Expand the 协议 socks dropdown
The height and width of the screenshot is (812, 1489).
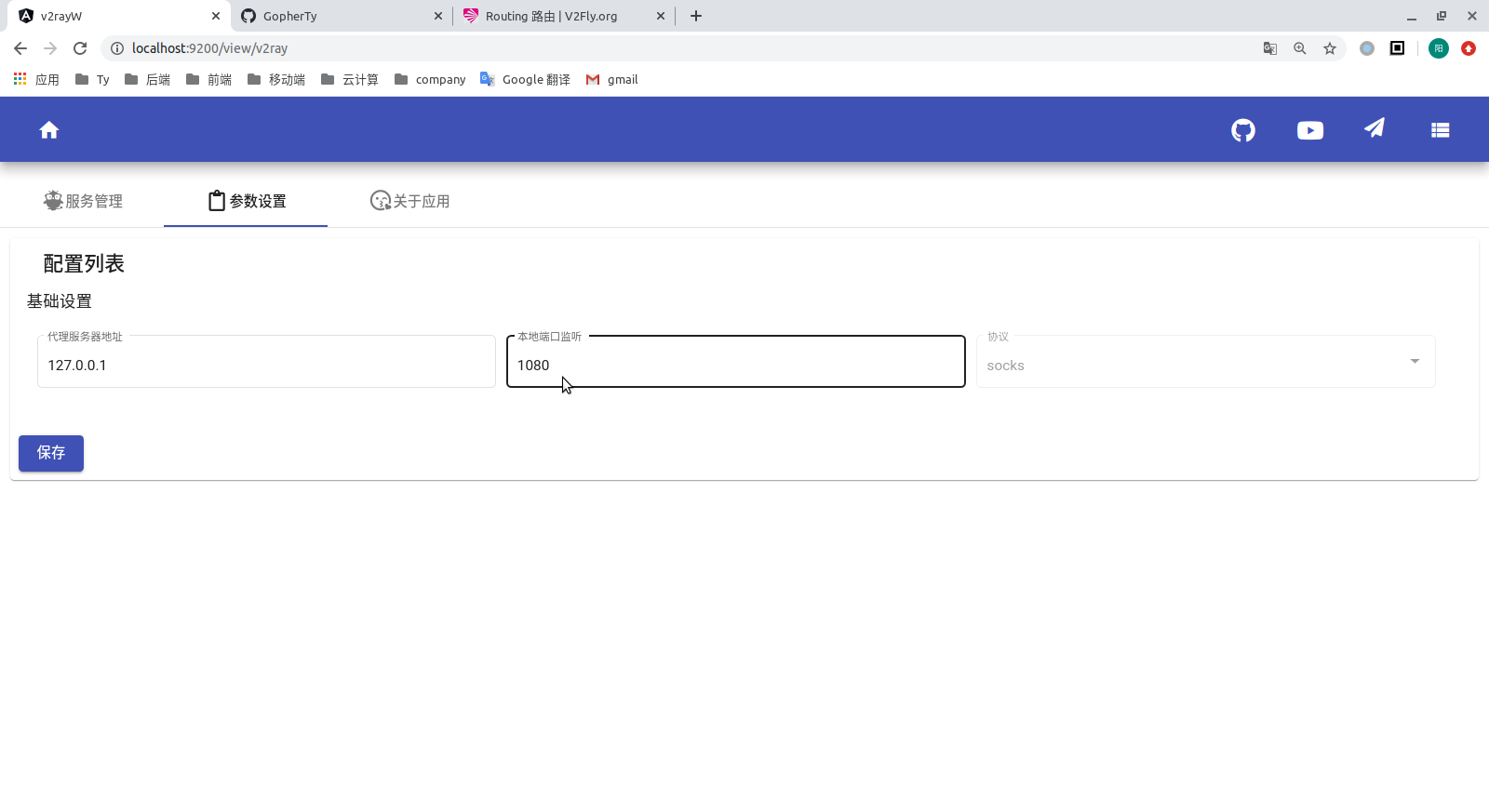click(x=1206, y=362)
